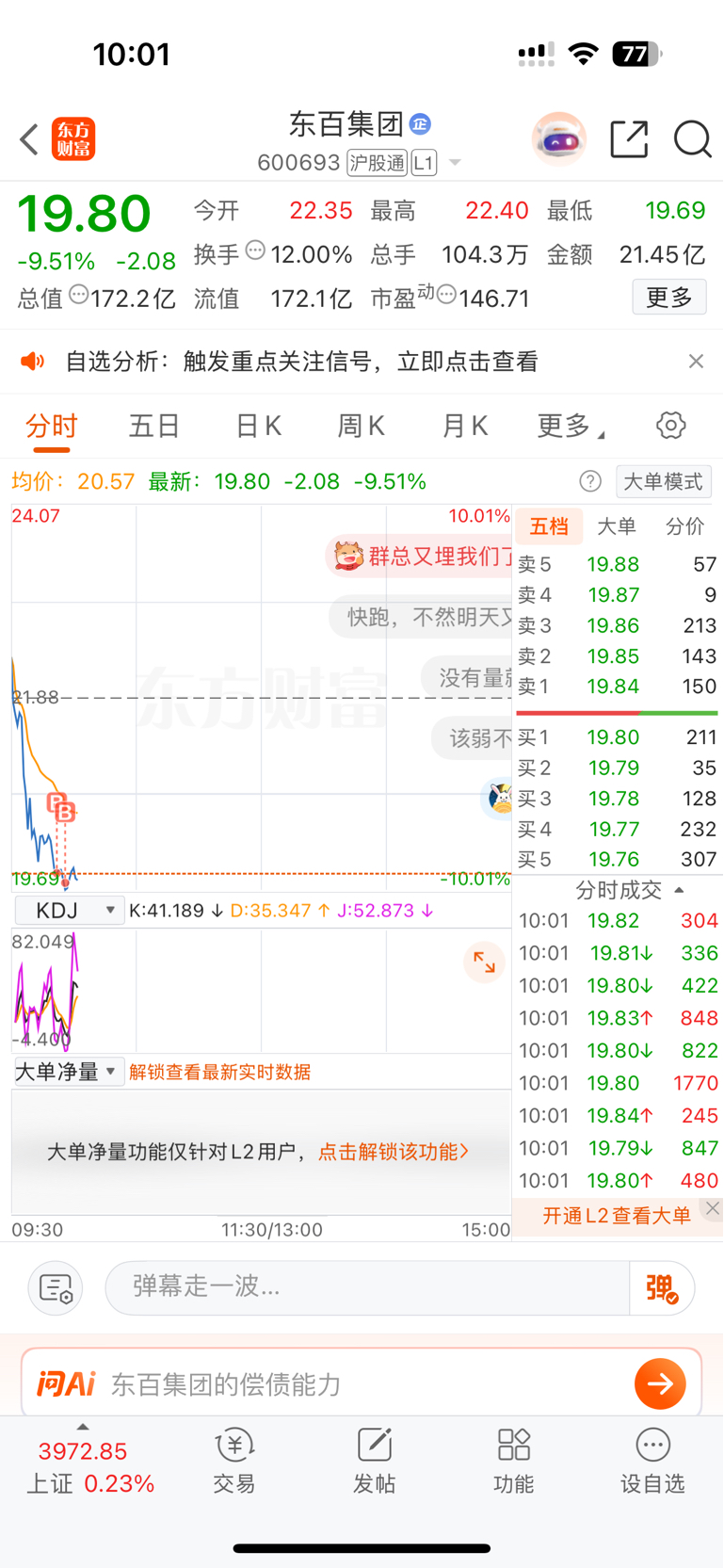The height and width of the screenshot is (1568, 724).
Task: Switch to the 月K tab
Action: coord(464,427)
